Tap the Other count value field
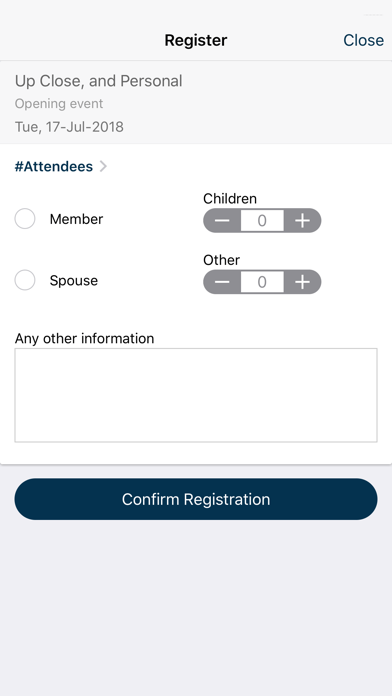 pos(262,282)
